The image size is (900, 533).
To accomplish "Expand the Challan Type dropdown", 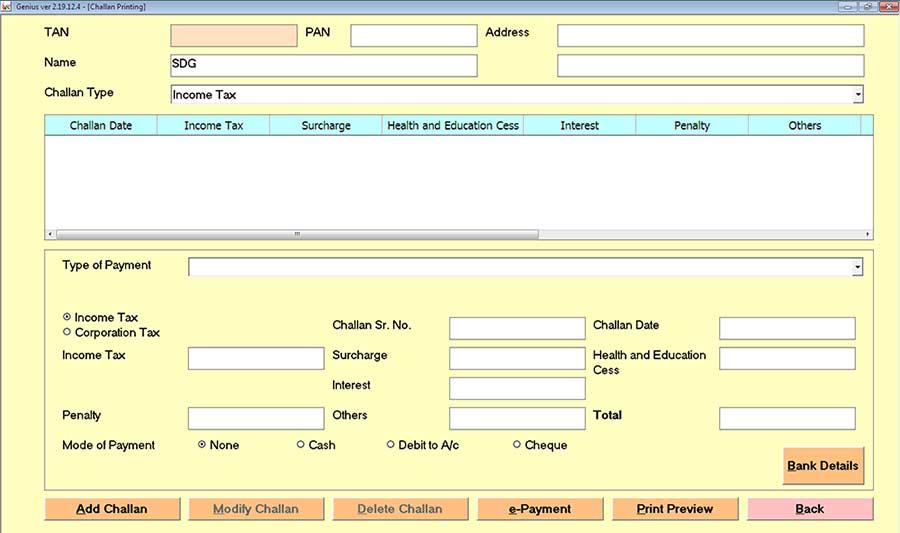I will 857,95.
